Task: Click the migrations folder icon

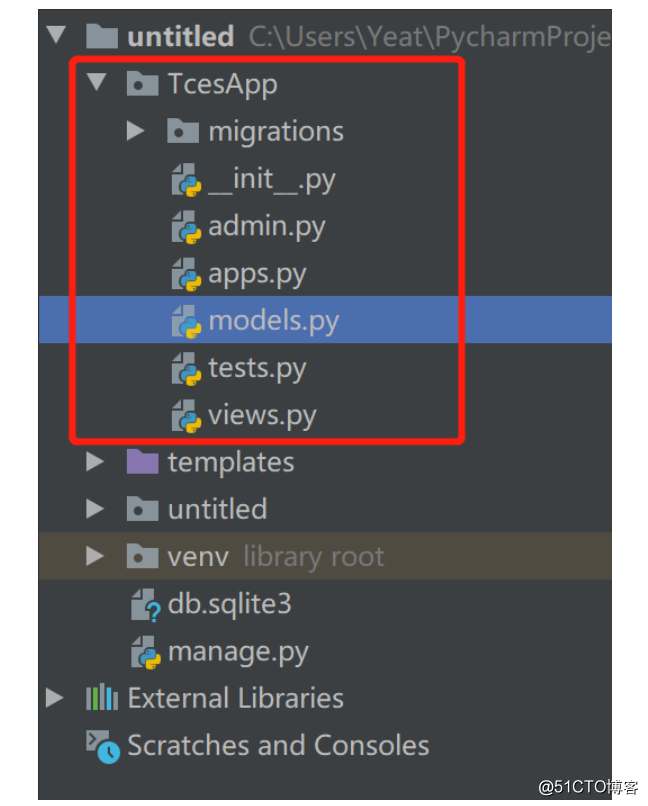Action: click(x=183, y=130)
